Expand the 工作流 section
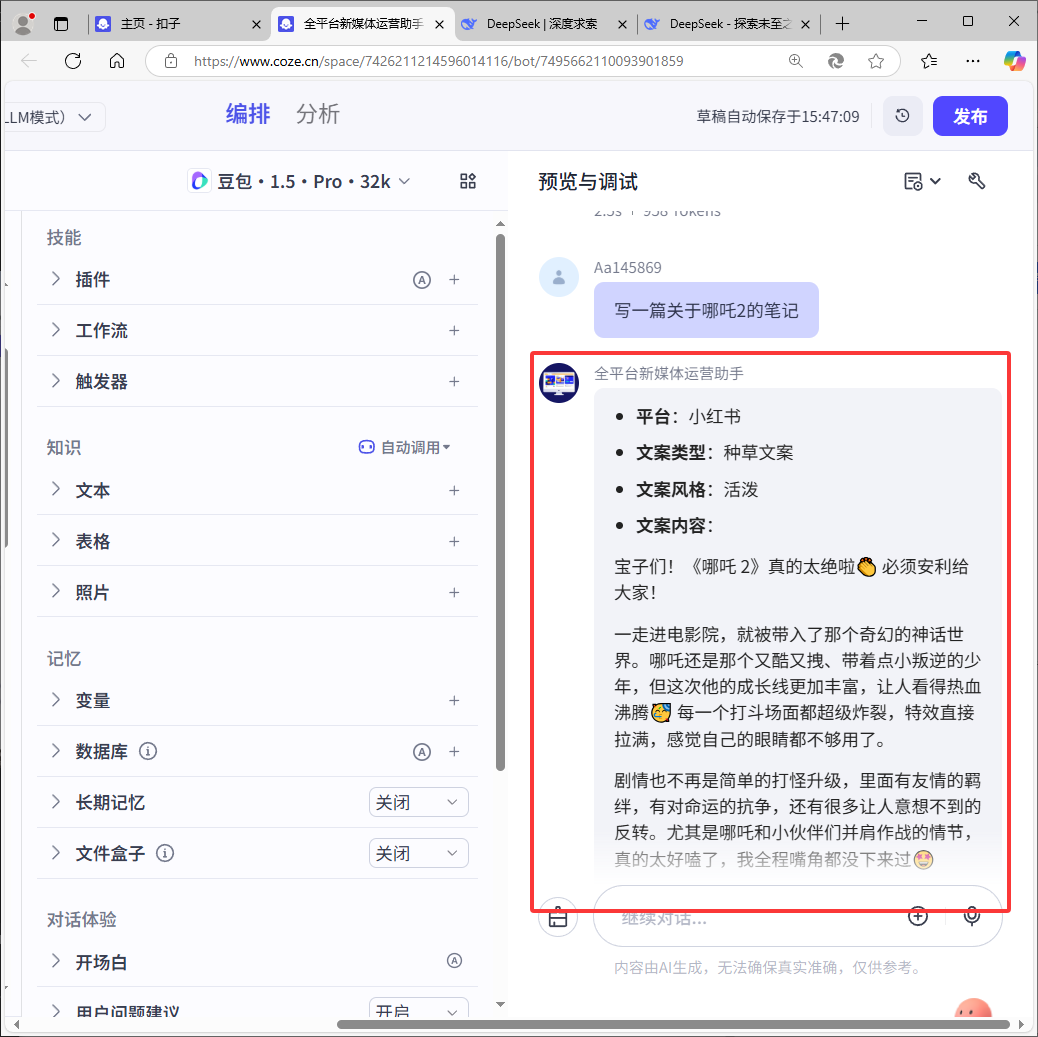Image resolution: width=1038 pixels, height=1037 pixels. [56, 330]
